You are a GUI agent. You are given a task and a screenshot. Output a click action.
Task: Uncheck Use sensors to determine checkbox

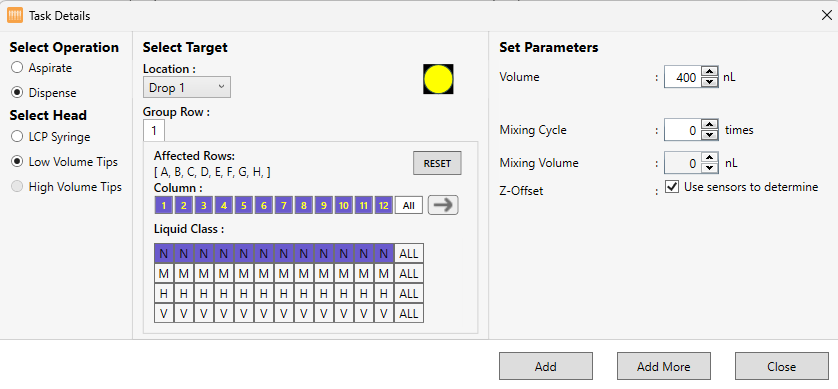[671, 187]
